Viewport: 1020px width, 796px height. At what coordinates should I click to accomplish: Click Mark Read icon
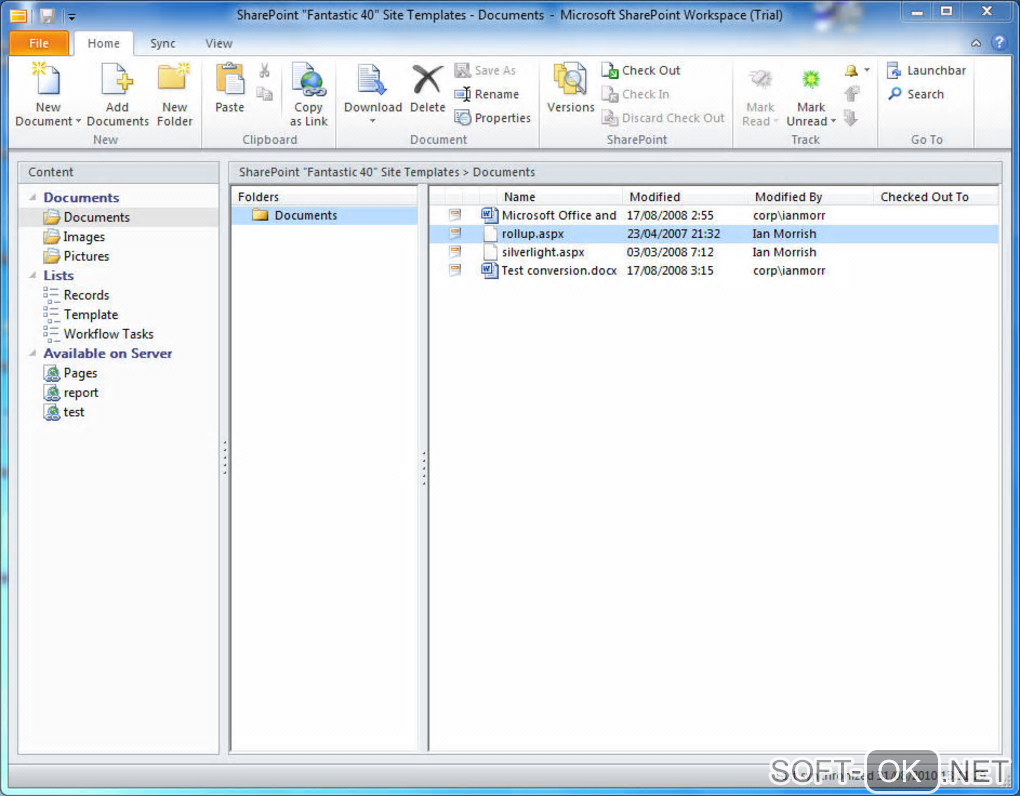760,81
